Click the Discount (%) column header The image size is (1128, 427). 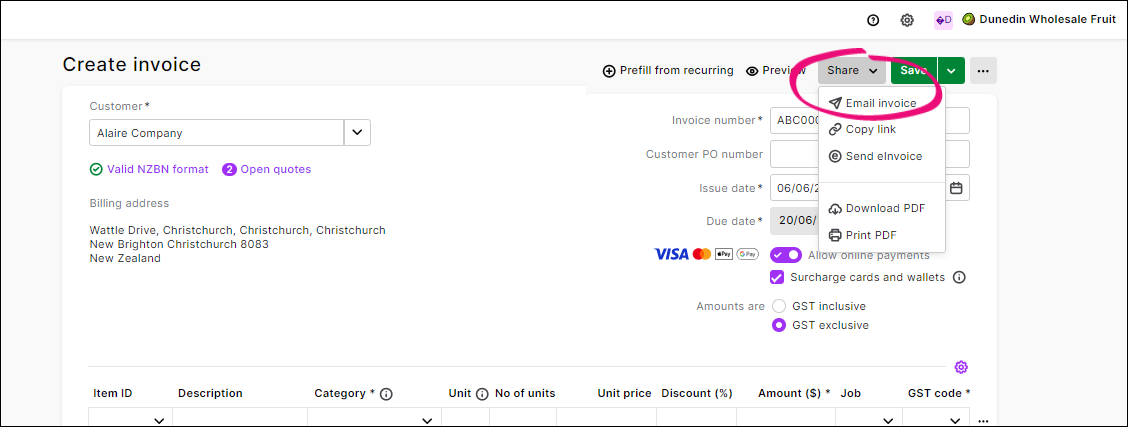click(696, 393)
